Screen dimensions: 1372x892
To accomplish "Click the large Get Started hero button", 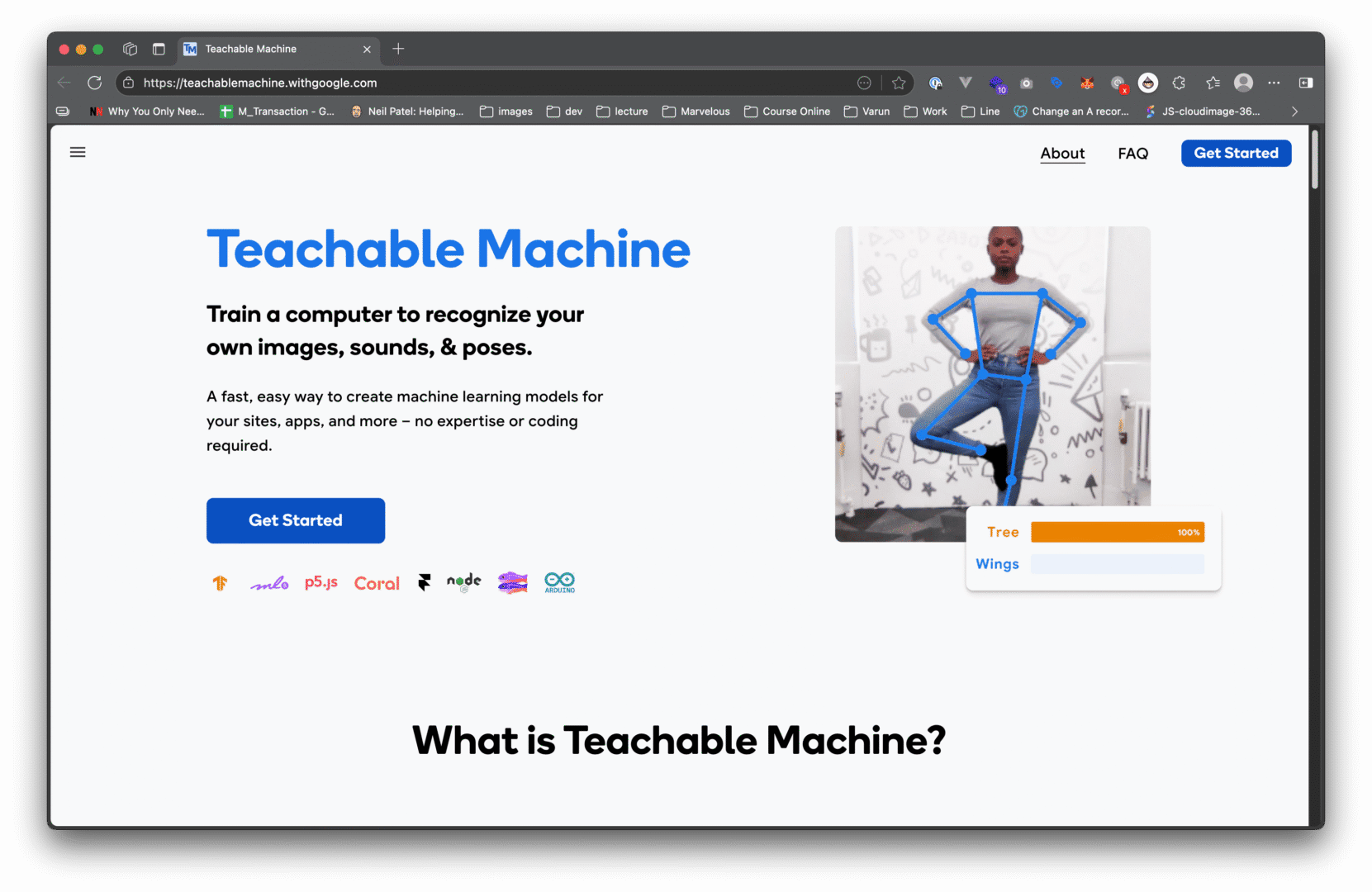I will coord(296,520).
